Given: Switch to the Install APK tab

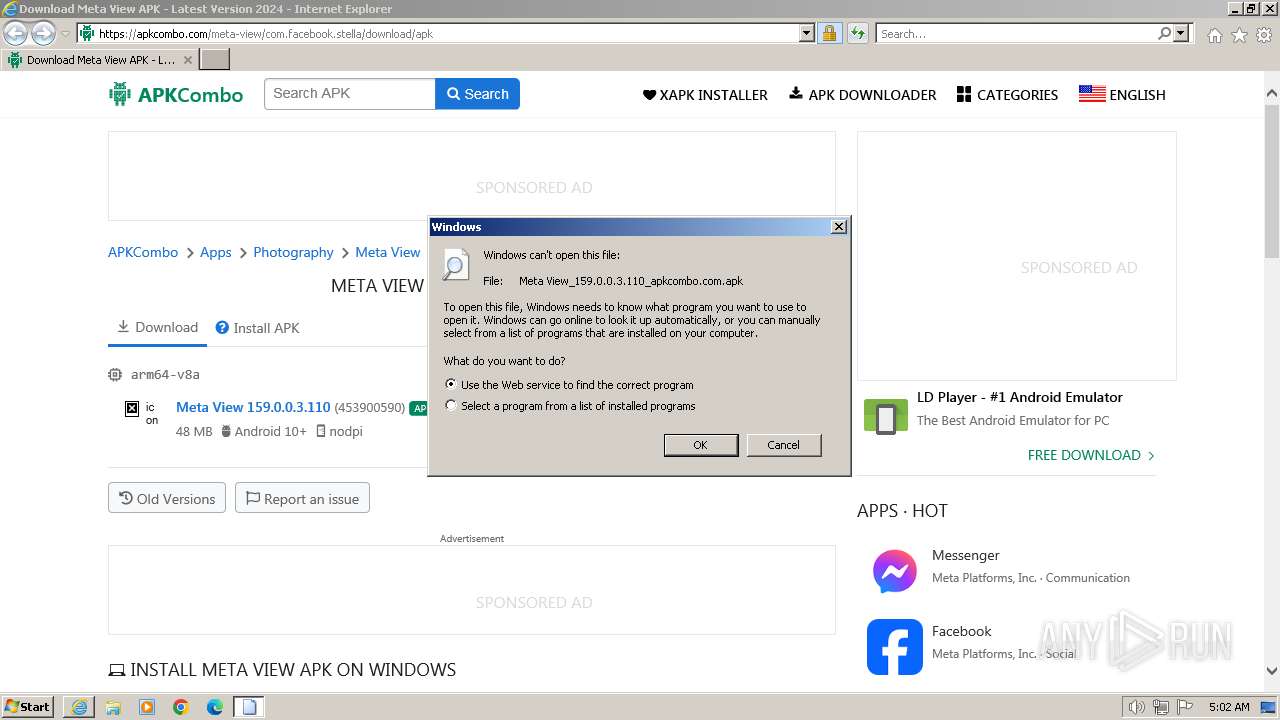Looking at the screenshot, I should coord(258,328).
